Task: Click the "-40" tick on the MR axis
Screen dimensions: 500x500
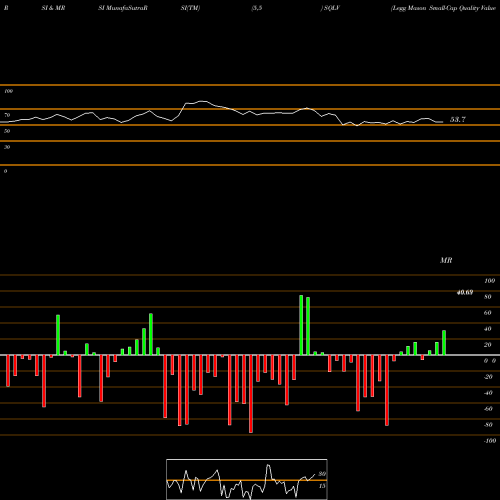Action: click(x=488, y=393)
